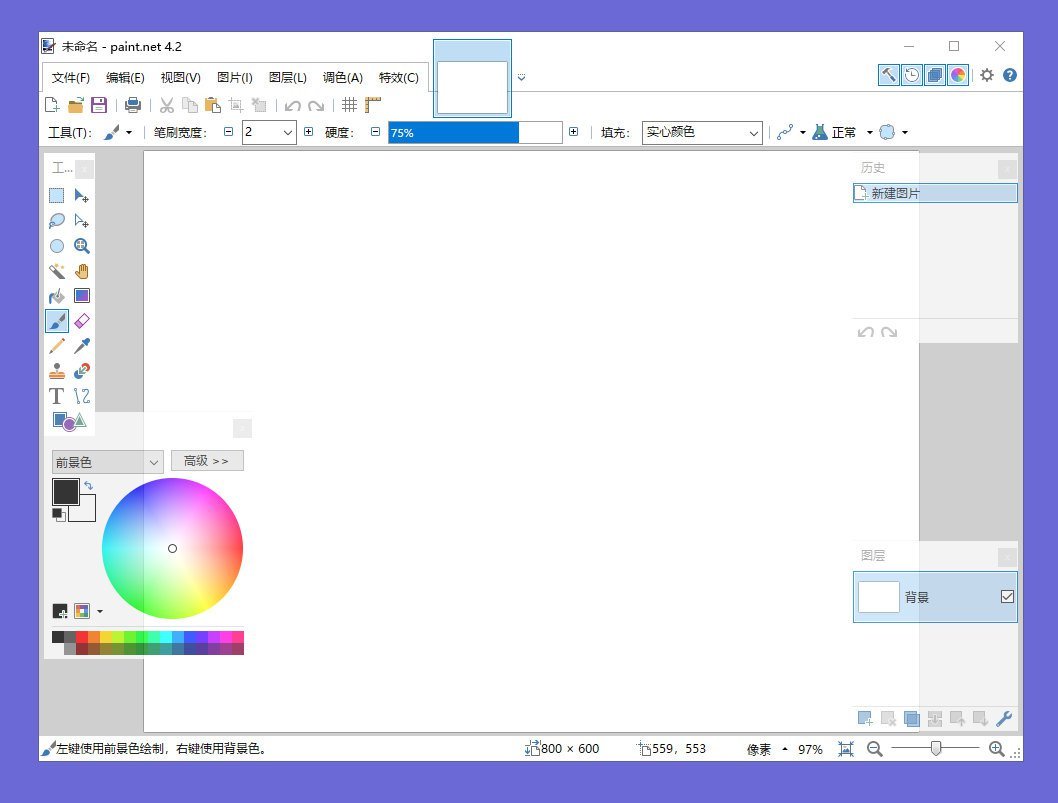Select the Clone Stamp tool
This screenshot has width=1058, height=803.
click(57, 370)
